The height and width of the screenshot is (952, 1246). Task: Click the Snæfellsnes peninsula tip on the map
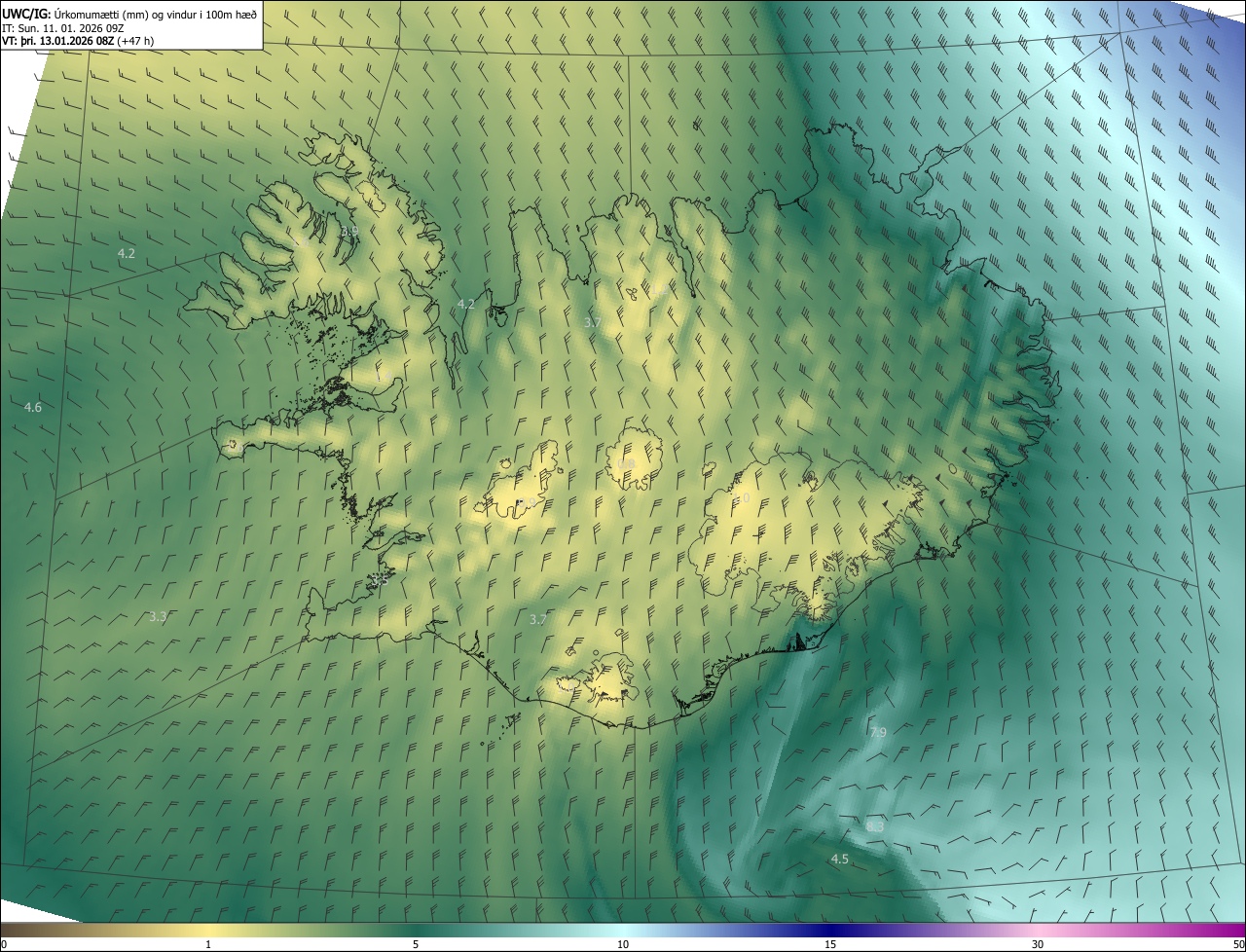(232, 446)
